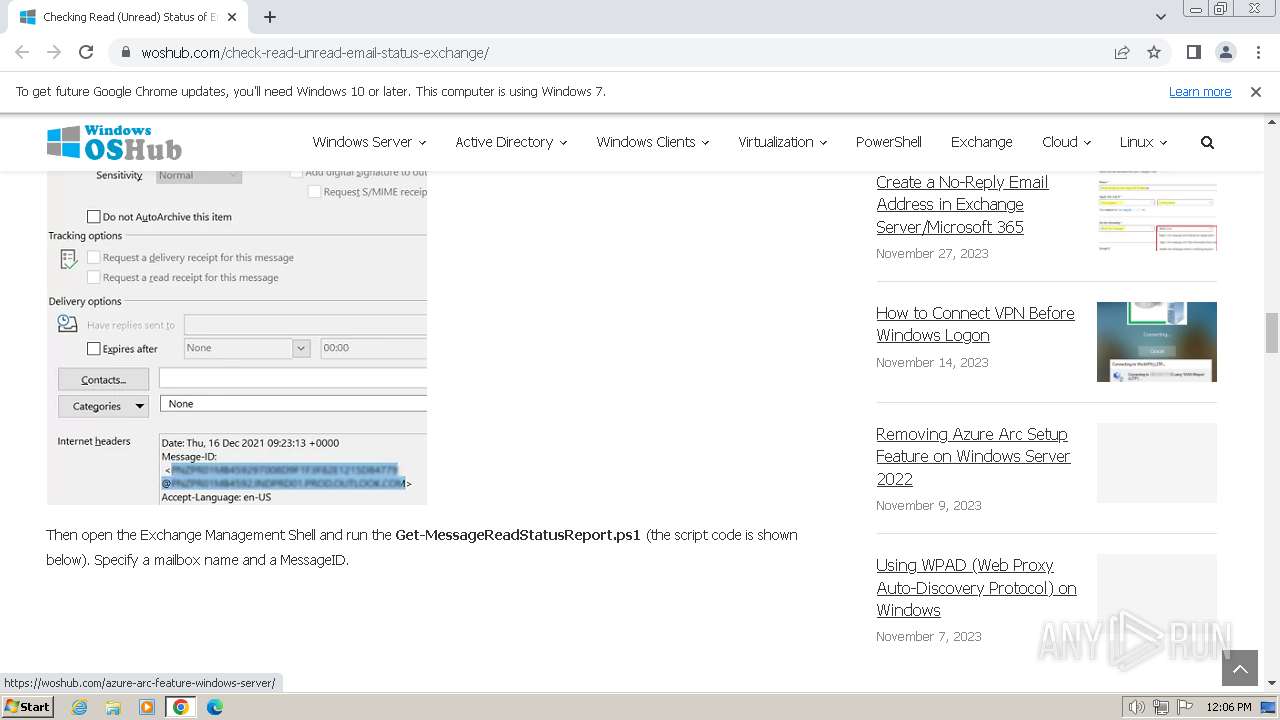Open the share page icon
Image resolution: width=1280 pixels, height=720 pixels.
pos(1122,52)
